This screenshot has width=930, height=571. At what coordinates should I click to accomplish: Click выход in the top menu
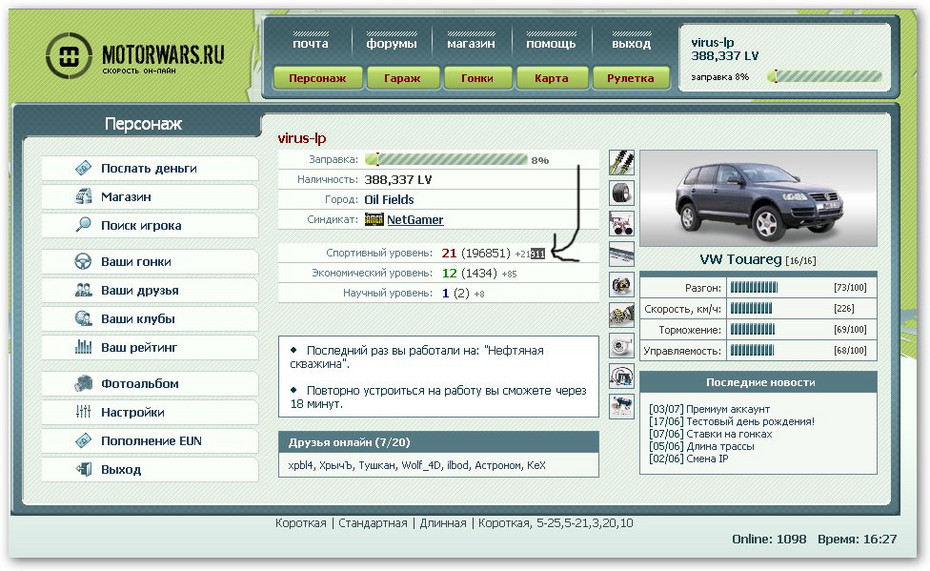point(631,43)
